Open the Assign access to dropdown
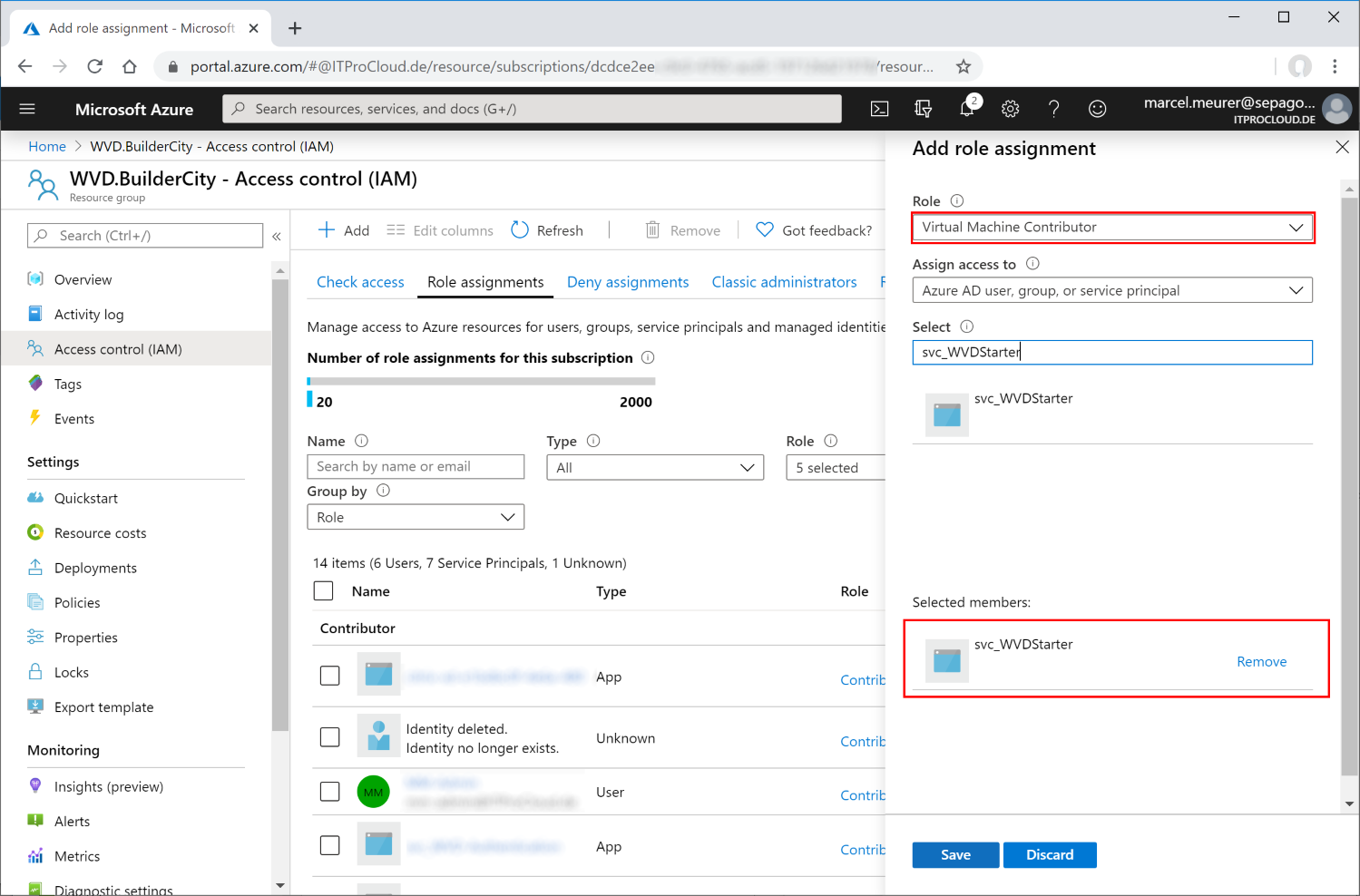This screenshot has height=896, width=1360. tap(1112, 290)
